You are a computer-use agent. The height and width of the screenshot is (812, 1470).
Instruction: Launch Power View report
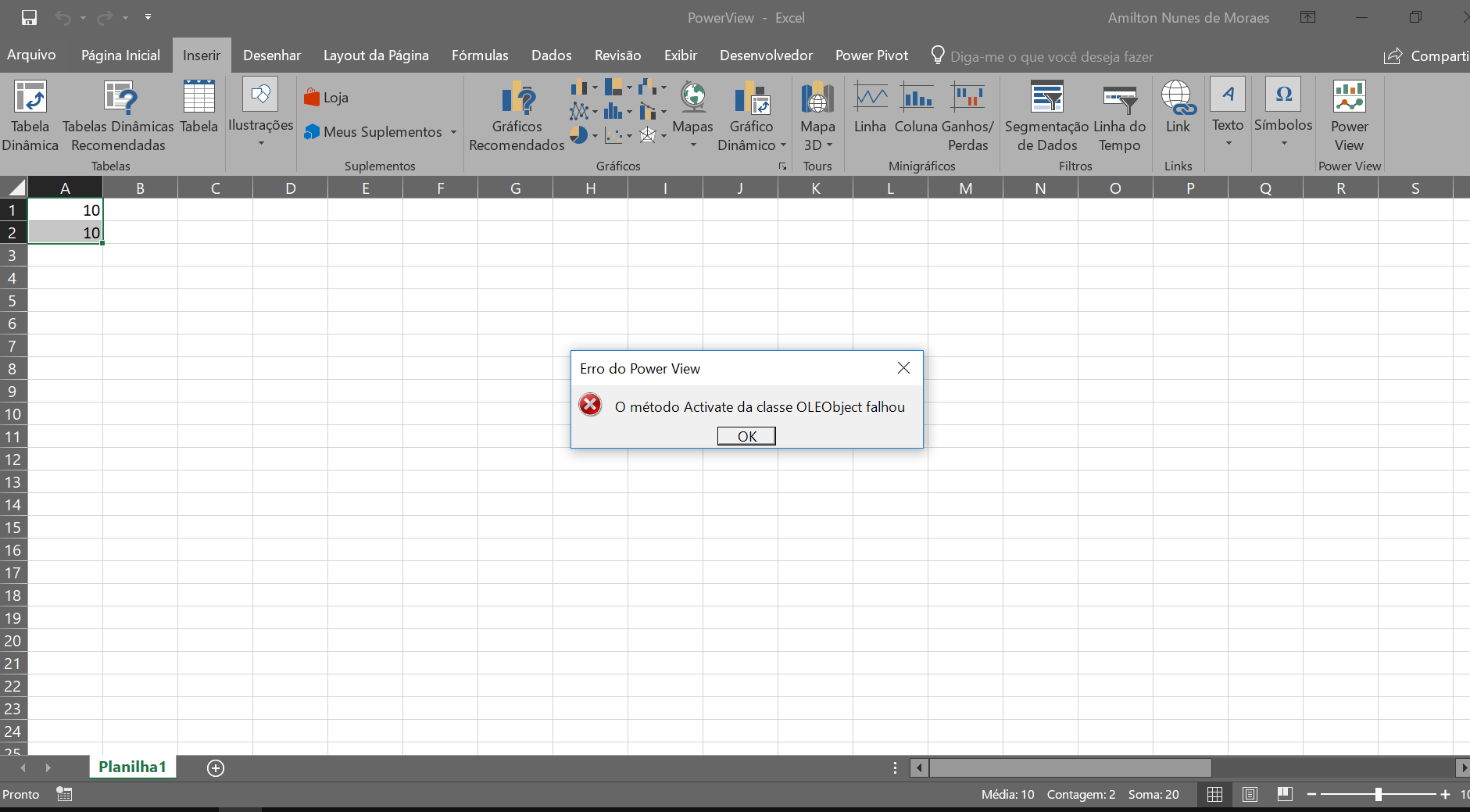1350,116
